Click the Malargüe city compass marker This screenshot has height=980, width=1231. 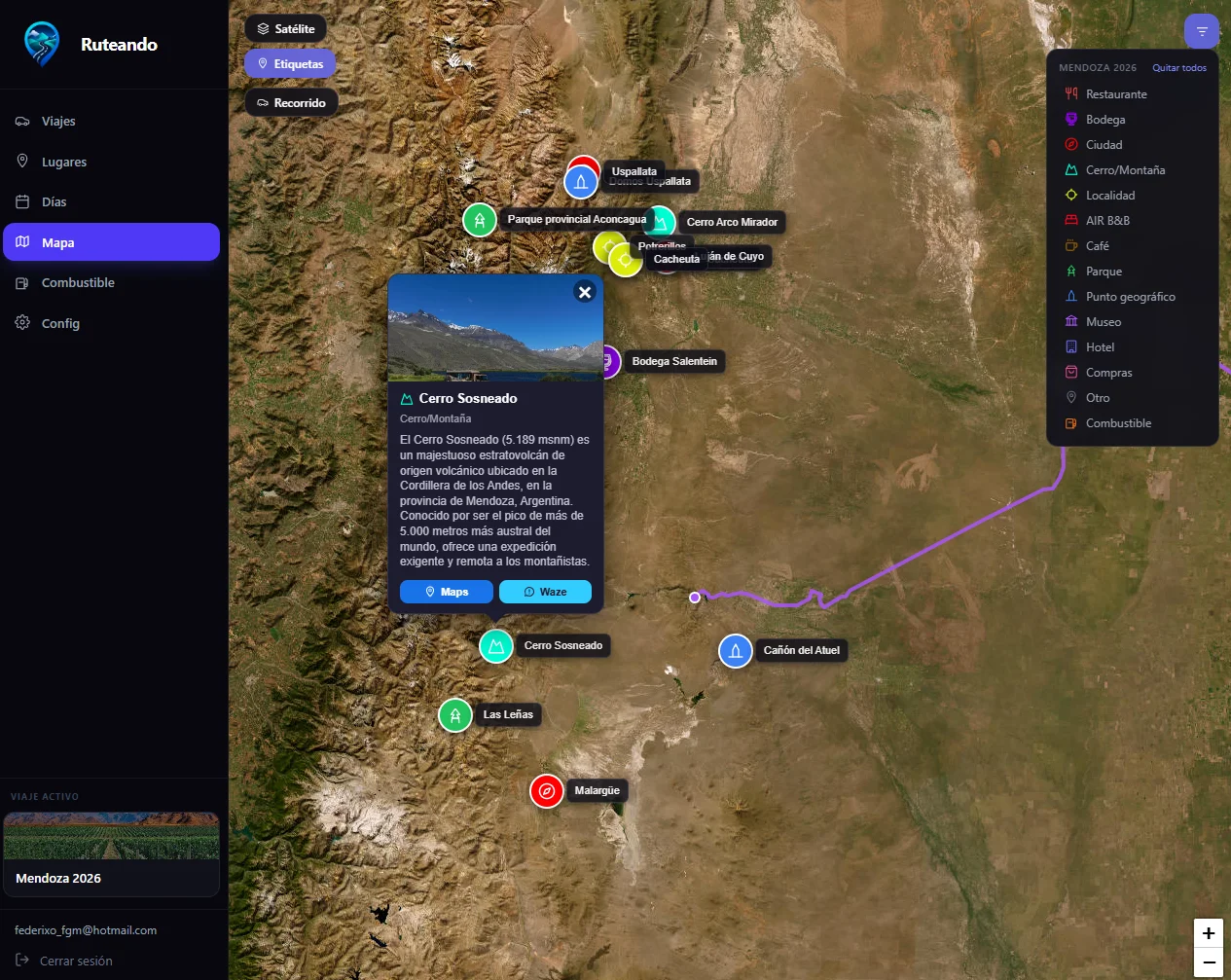(x=547, y=791)
